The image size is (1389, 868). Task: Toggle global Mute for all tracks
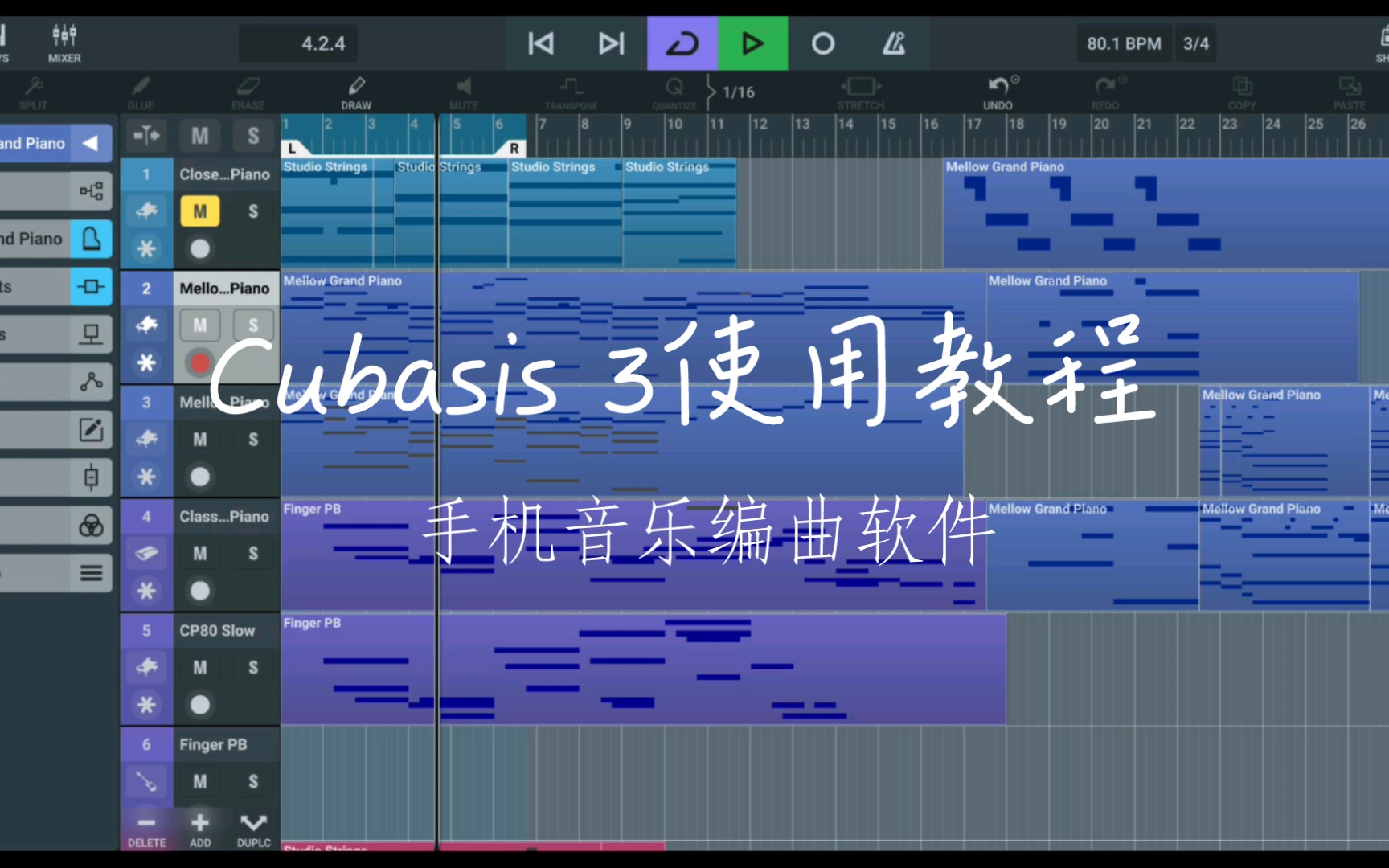[200, 136]
